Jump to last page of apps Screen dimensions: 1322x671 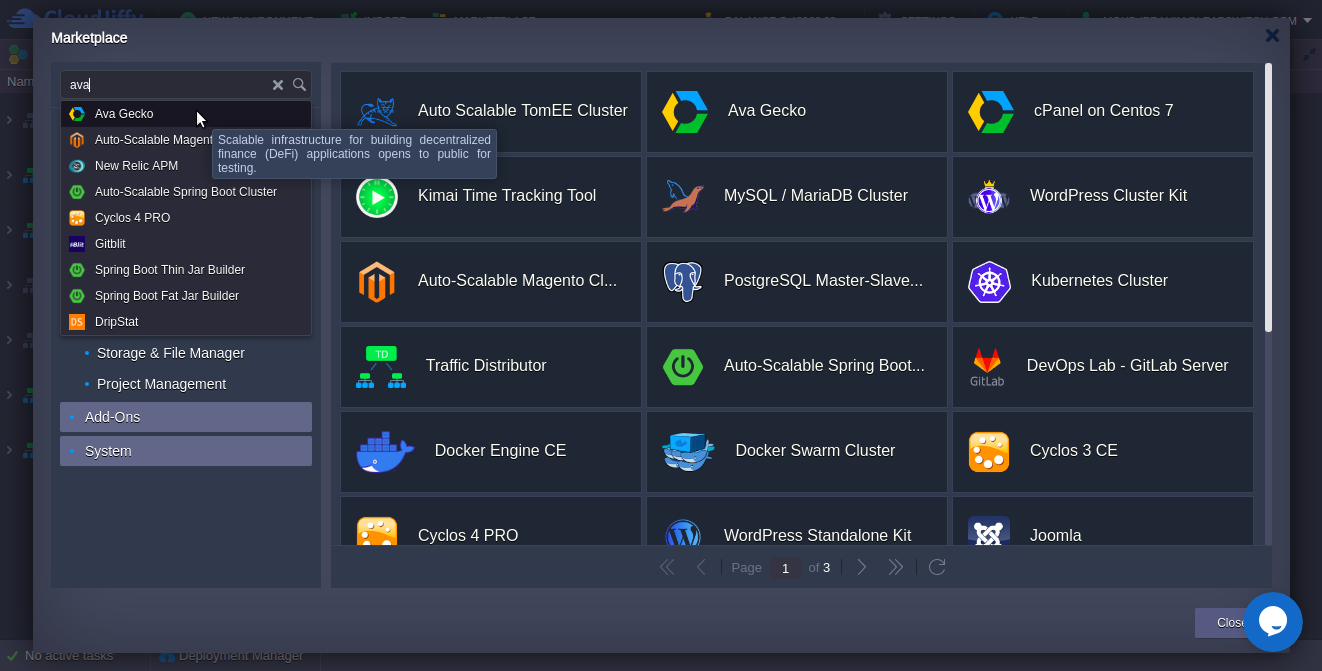896,567
